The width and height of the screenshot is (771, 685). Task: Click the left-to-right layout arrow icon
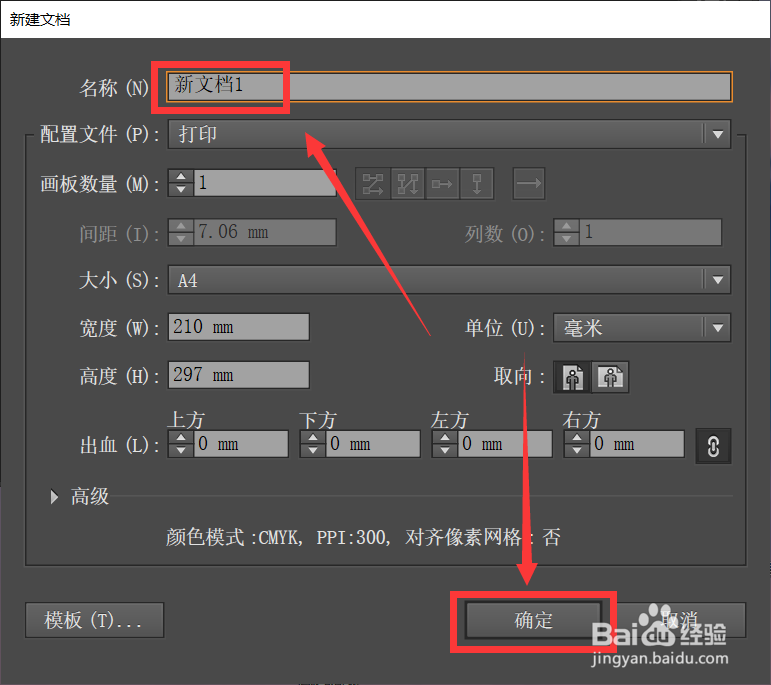pyautogui.click(x=529, y=183)
